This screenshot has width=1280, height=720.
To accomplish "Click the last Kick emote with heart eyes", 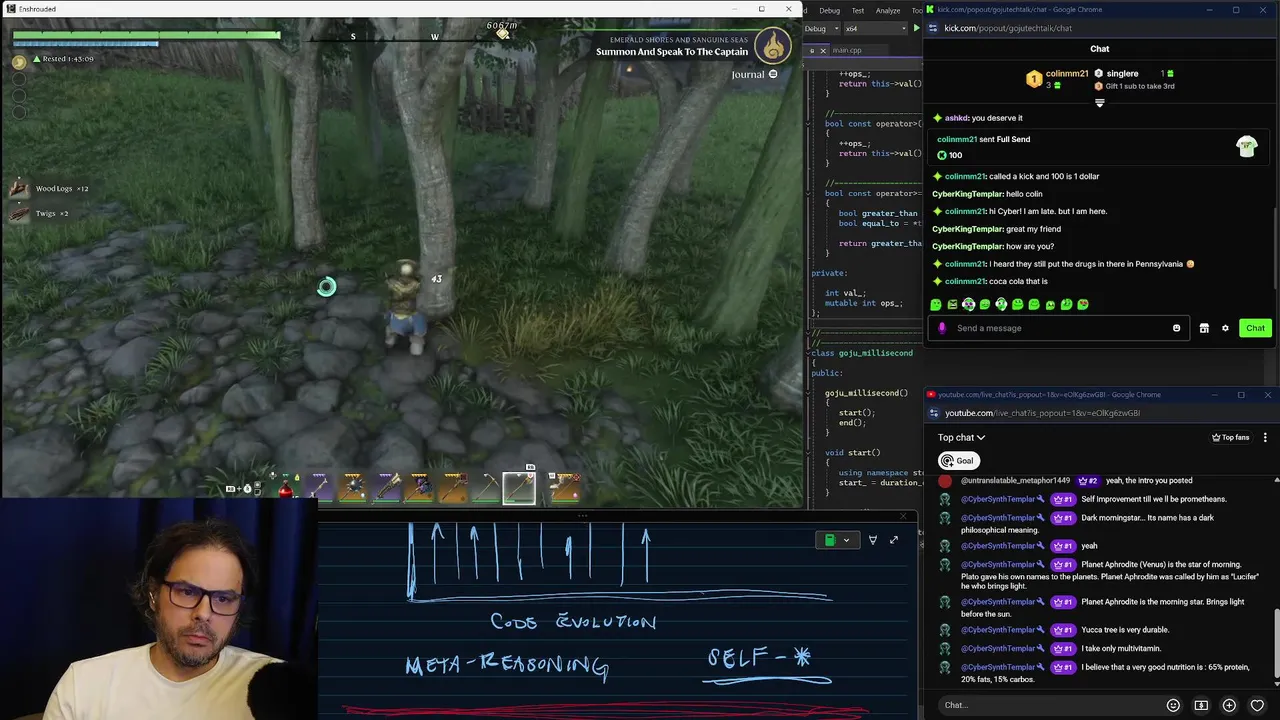I will pyautogui.click(x=1083, y=304).
